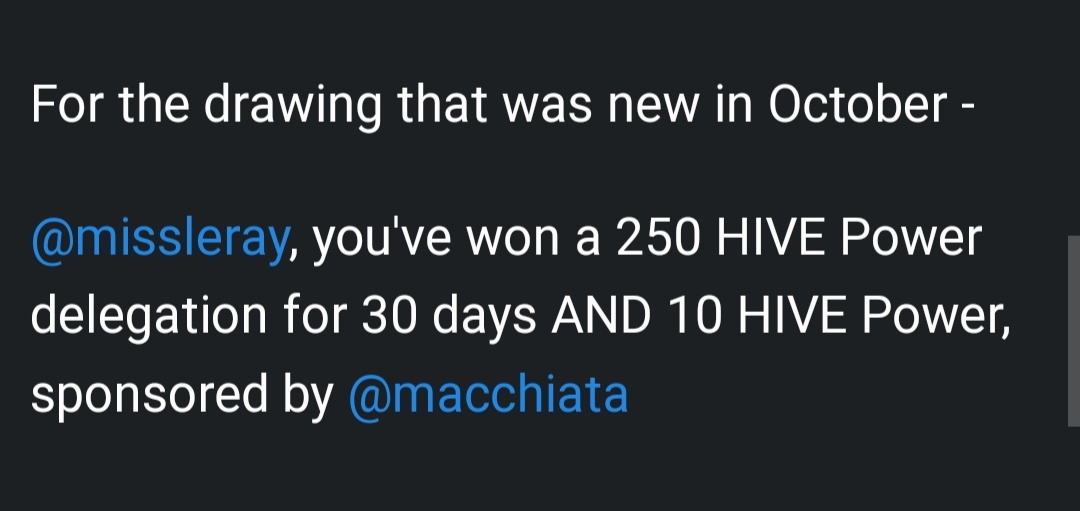Viewport: 1080px width, 511px height.
Task: Click the '10' before the second 'HIVE'
Action: [x=694, y=317]
